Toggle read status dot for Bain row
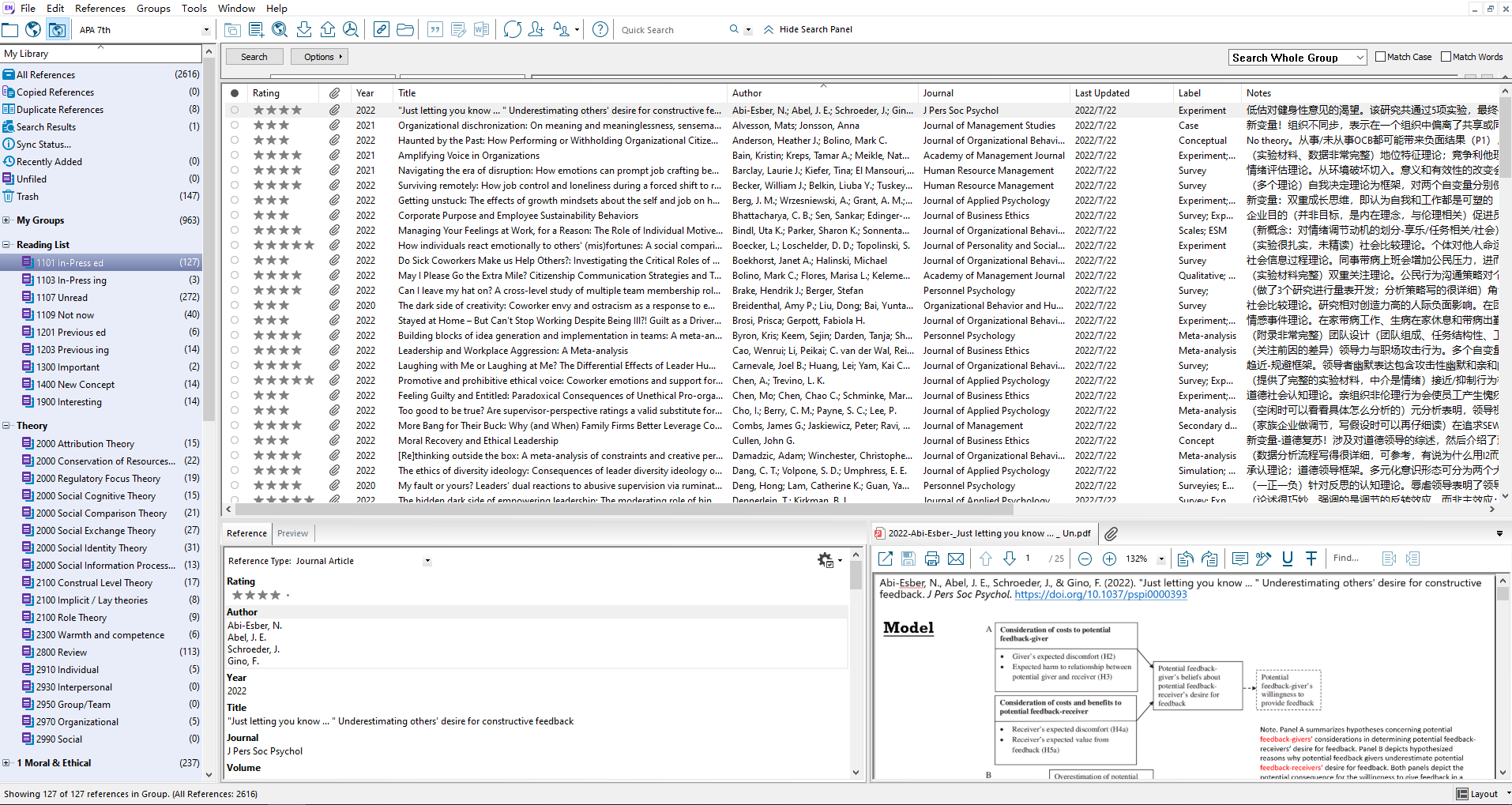1512x805 pixels. point(235,155)
